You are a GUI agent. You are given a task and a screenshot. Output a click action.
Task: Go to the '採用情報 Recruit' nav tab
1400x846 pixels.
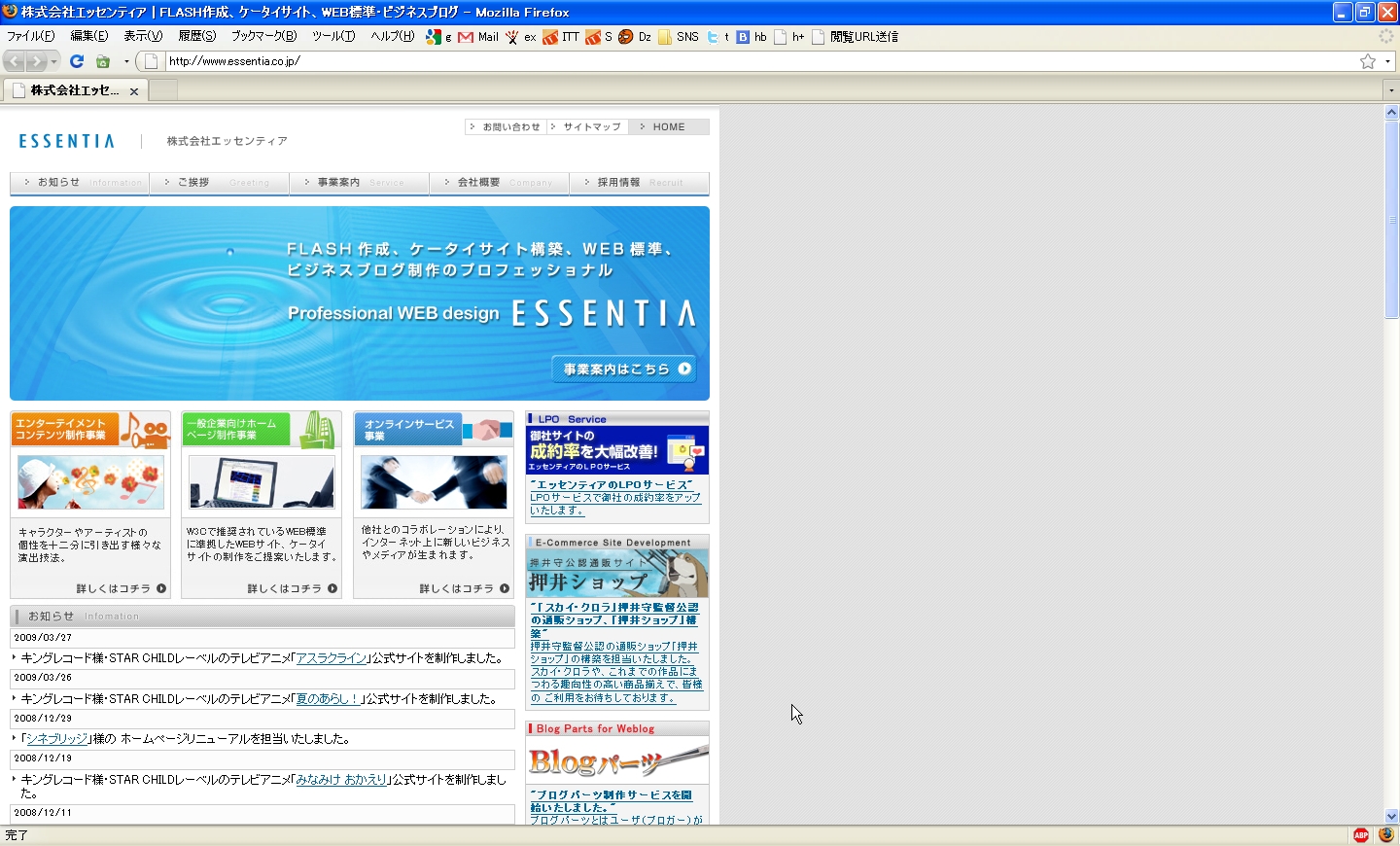click(640, 183)
